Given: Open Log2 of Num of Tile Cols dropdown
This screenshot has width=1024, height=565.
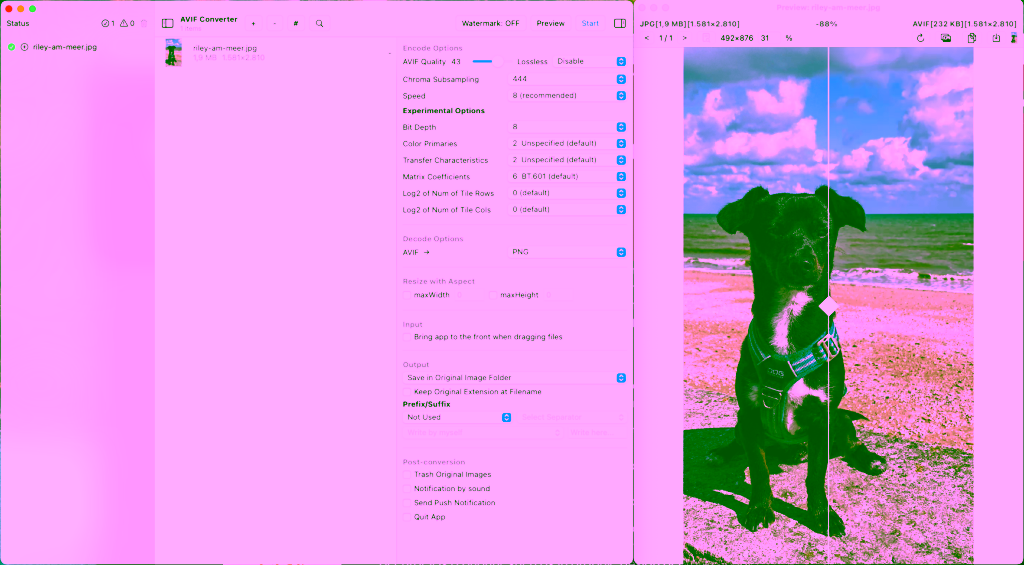Looking at the screenshot, I should [567, 210].
